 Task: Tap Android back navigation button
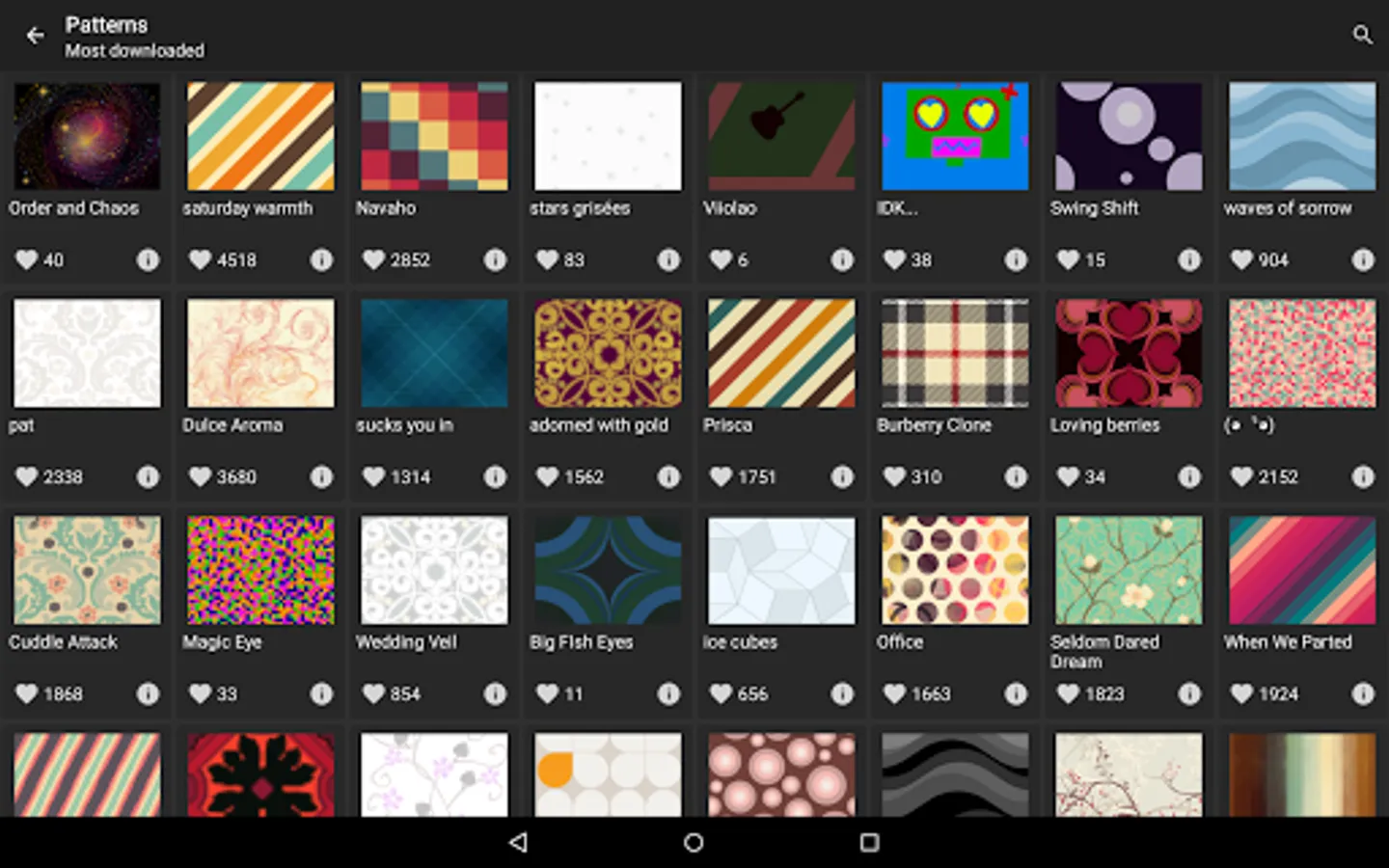[x=519, y=842]
